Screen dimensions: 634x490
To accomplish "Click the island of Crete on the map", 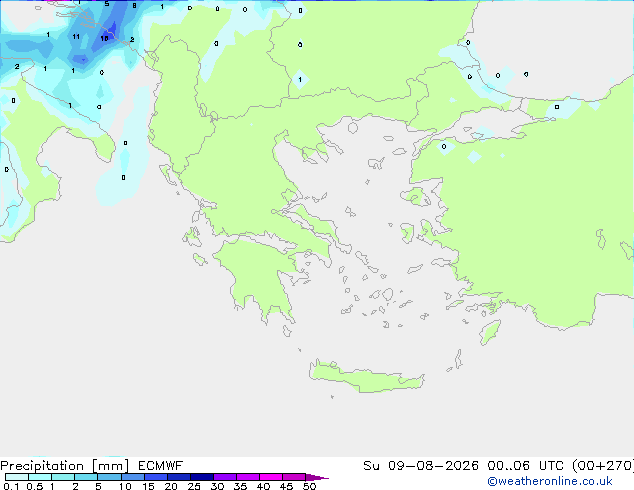I will (366, 377).
